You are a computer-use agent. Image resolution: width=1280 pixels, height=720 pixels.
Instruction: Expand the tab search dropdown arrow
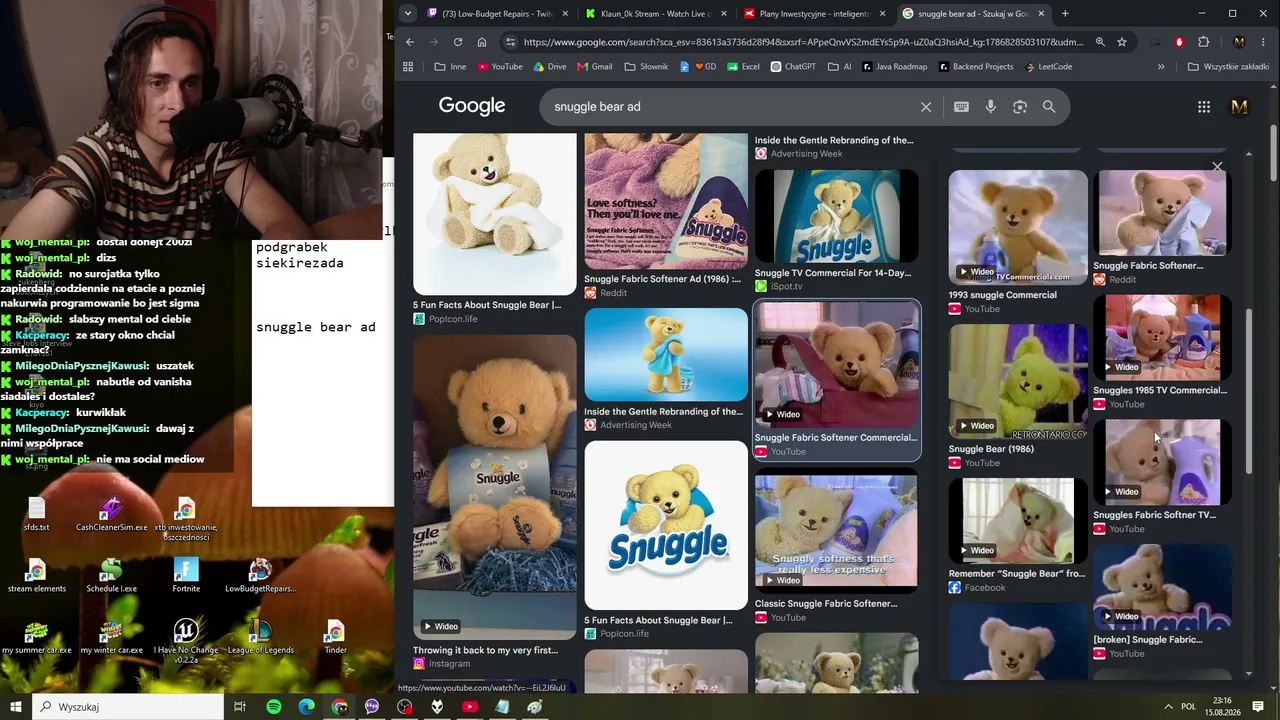pyautogui.click(x=408, y=14)
